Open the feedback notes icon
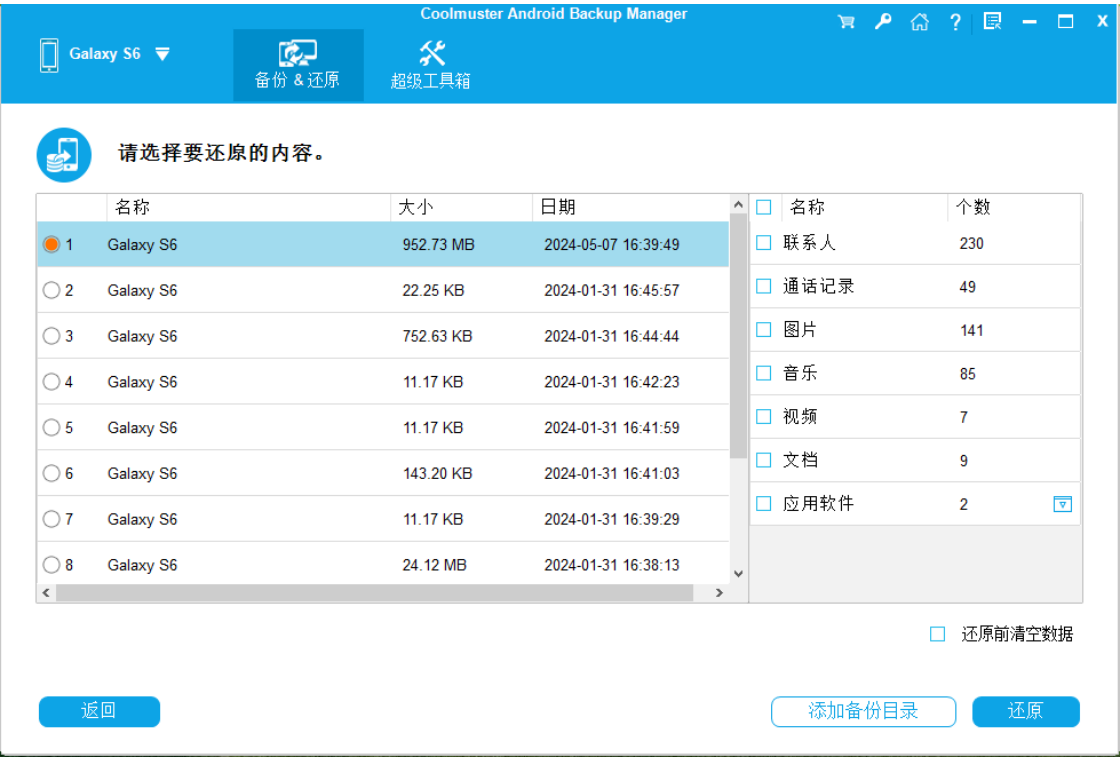 point(992,21)
